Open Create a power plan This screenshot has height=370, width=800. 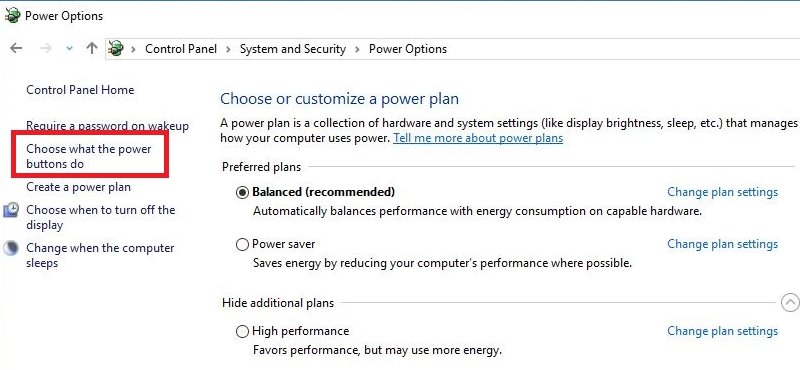tap(79, 187)
